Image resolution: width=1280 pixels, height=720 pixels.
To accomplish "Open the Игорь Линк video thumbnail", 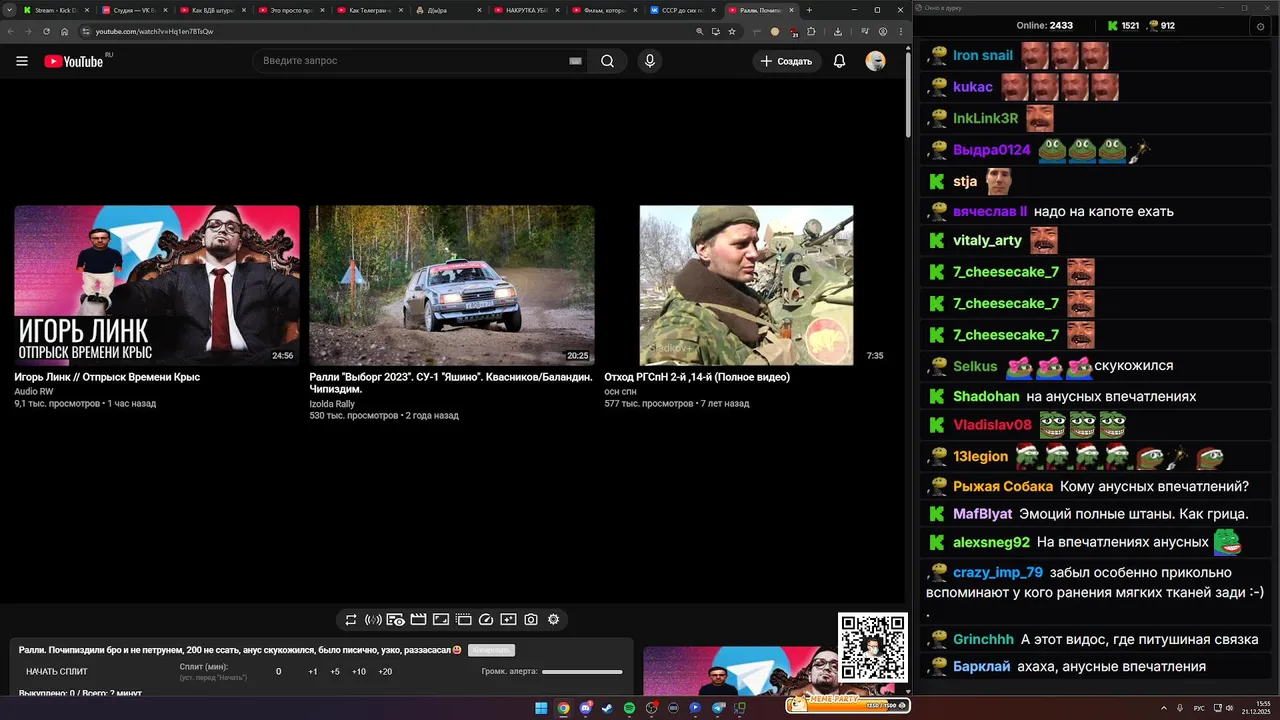I will click(157, 285).
